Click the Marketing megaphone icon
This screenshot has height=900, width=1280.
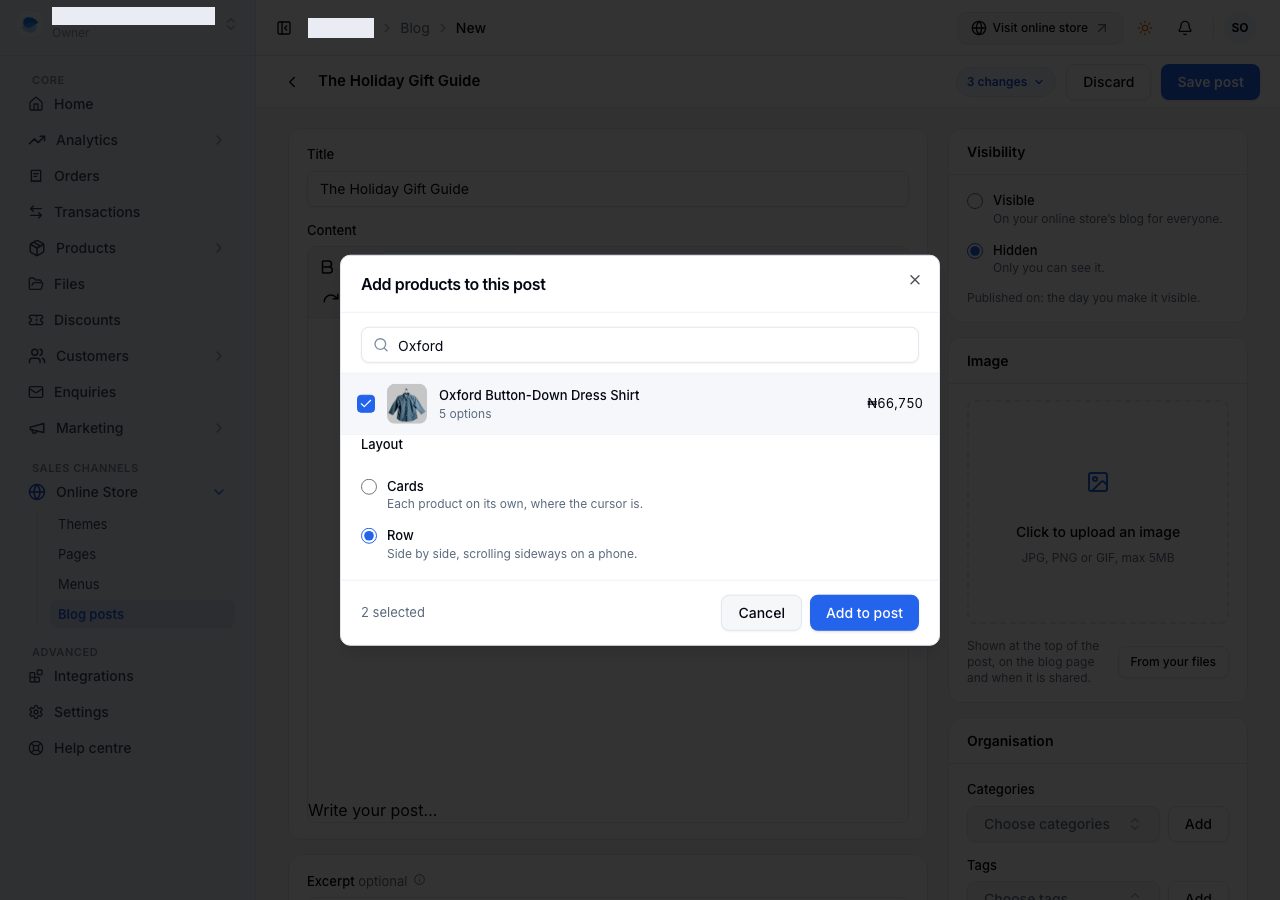tap(37, 428)
